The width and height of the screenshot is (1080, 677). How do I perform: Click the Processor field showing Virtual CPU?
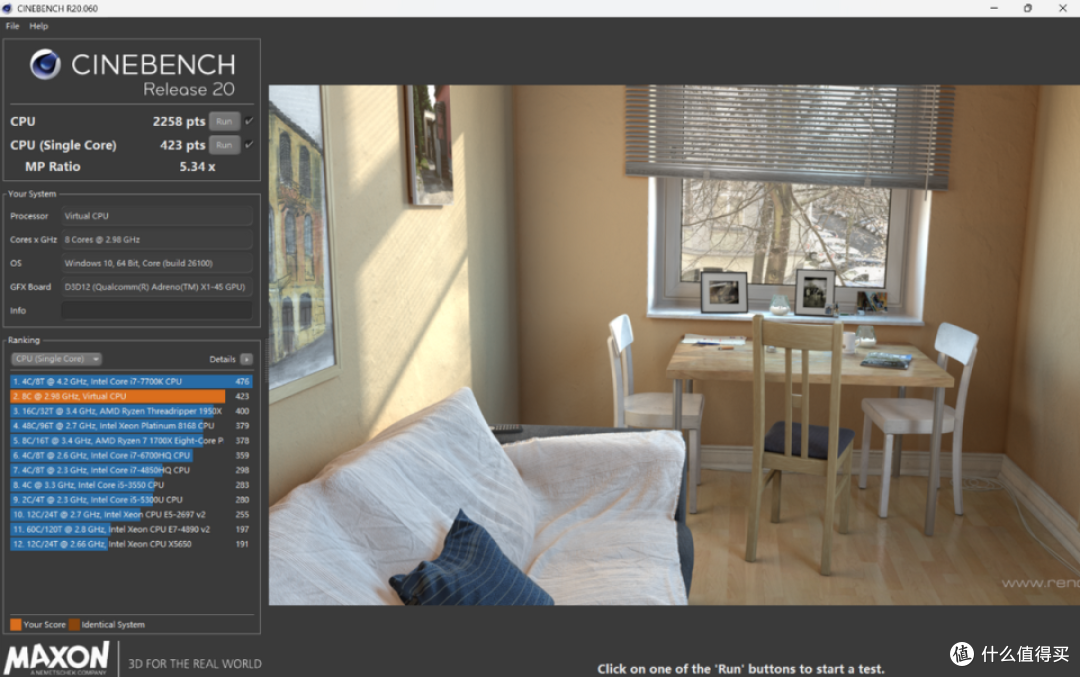[x=156, y=216]
